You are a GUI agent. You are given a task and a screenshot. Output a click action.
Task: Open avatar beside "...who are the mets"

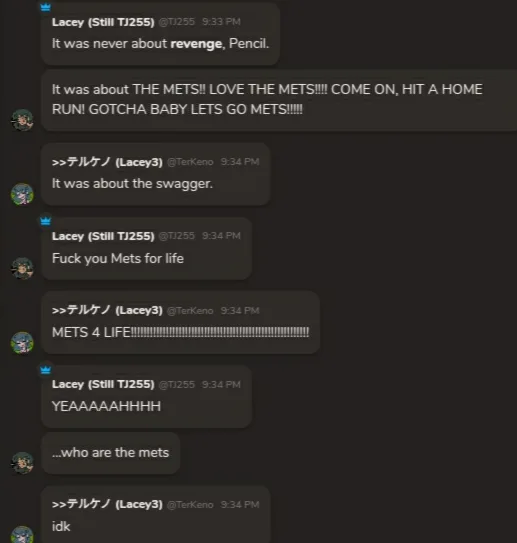pos(23,463)
